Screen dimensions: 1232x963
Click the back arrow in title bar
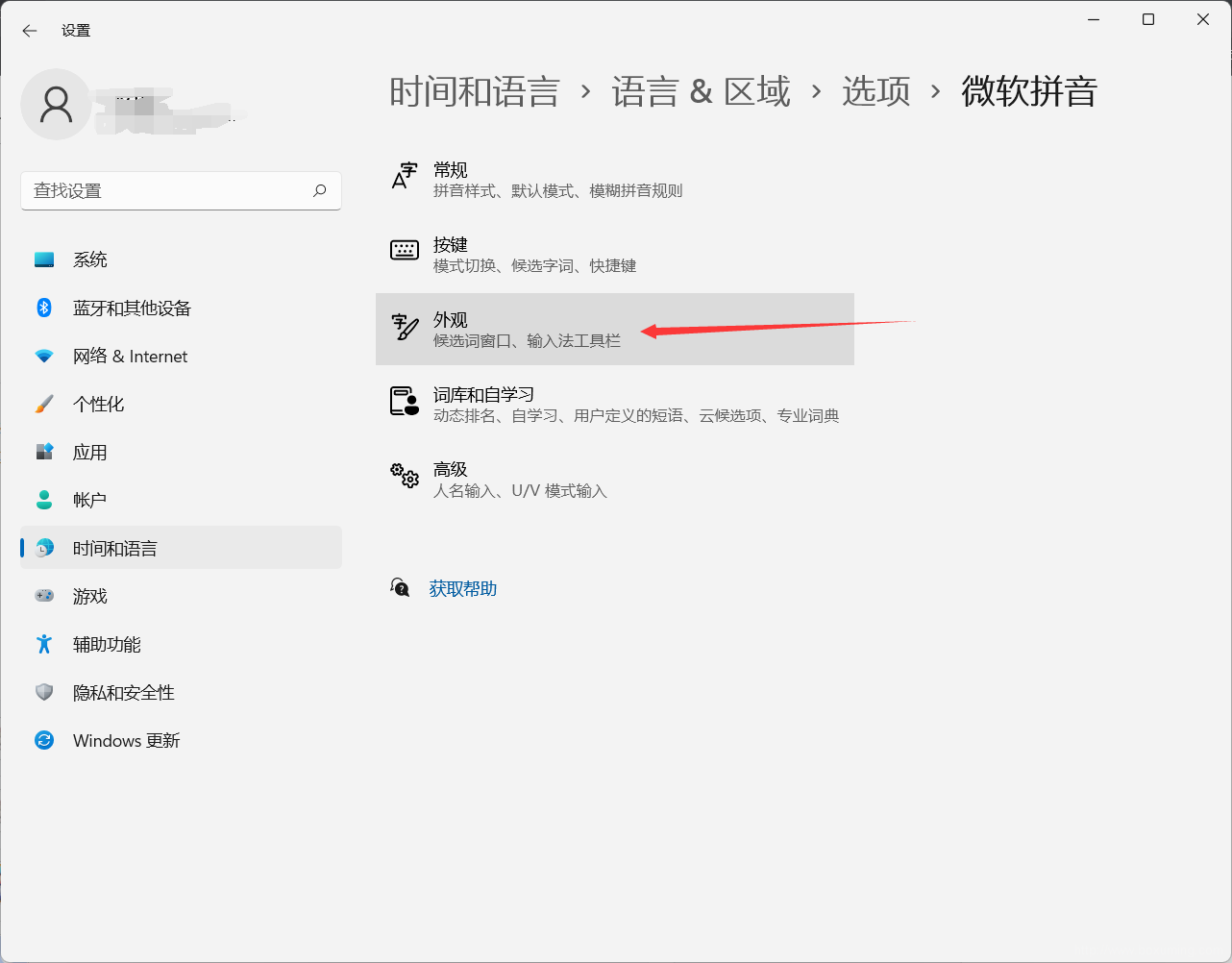coord(30,31)
